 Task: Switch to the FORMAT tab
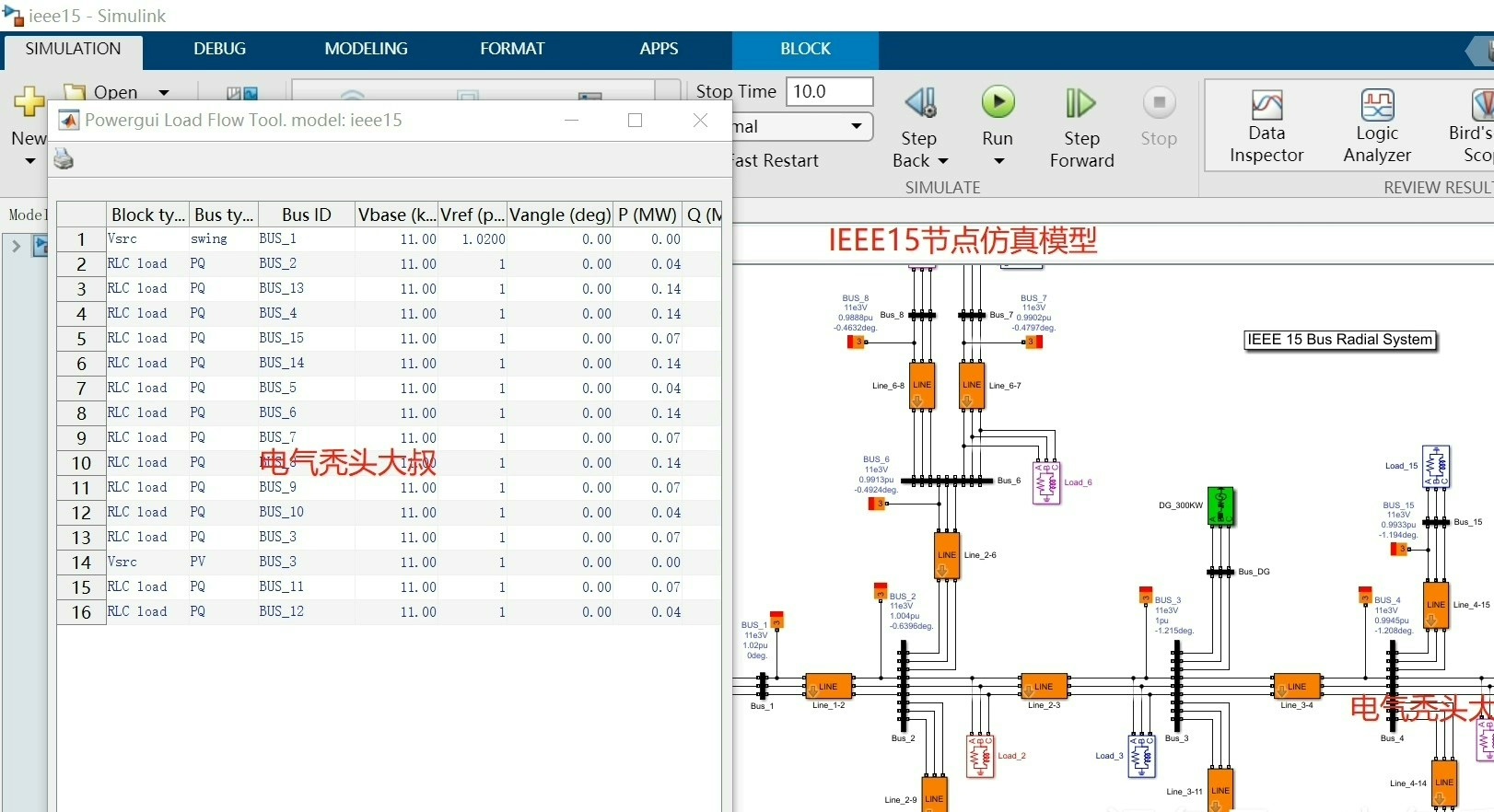click(x=512, y=49)
